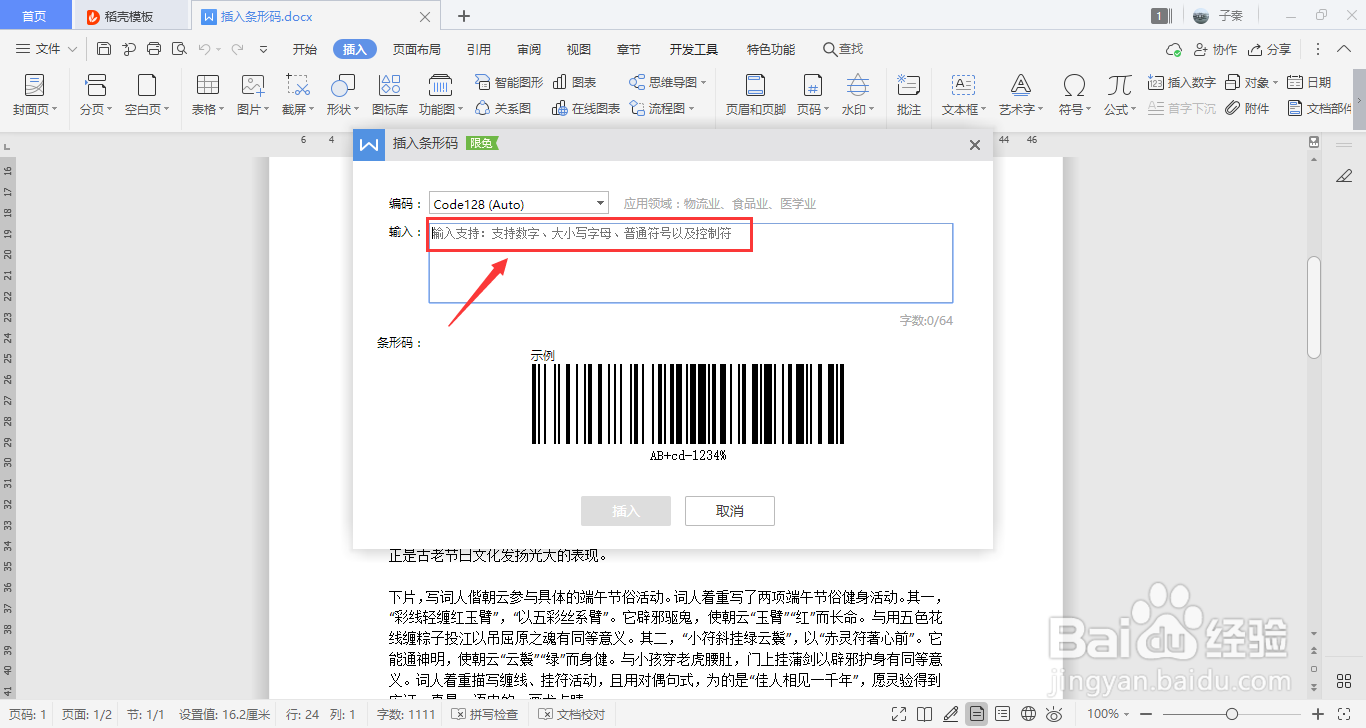1366x728 pixels.
Task: Open the more options three-dot menu
Action: tap(1317, 49)
